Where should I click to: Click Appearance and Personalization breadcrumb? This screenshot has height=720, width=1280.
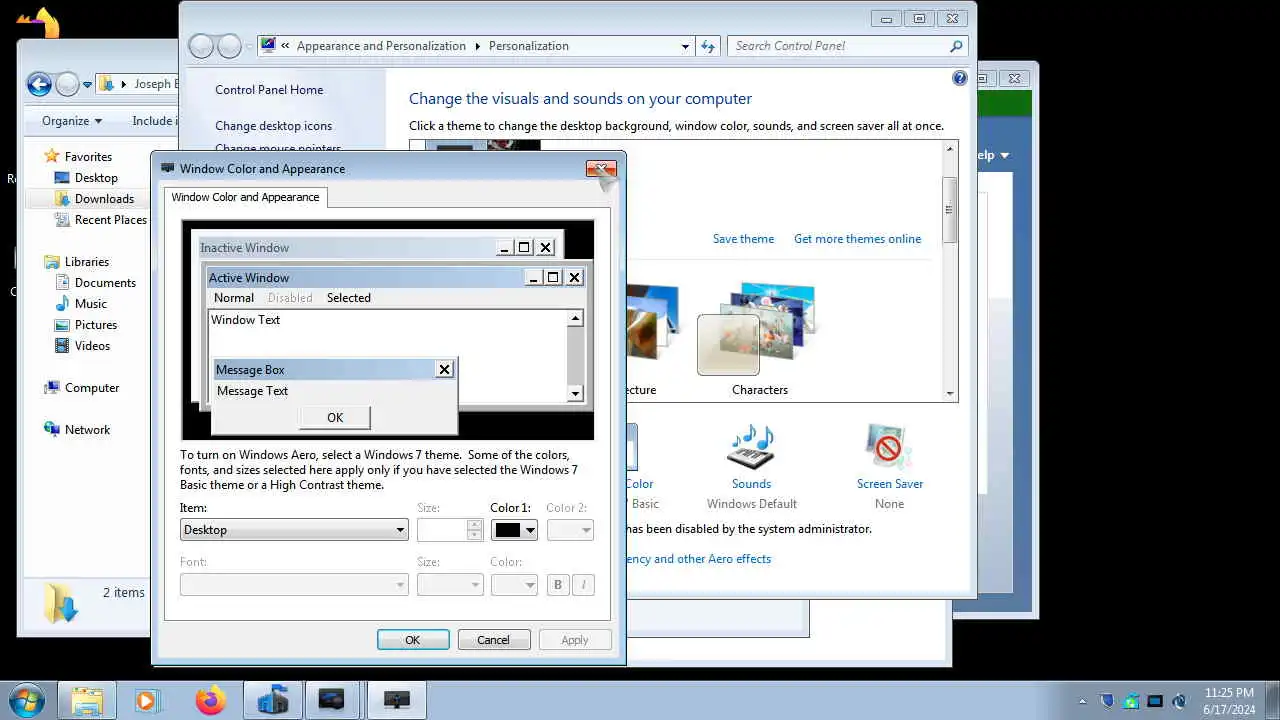pyautogui.click(x=381, y=46)
